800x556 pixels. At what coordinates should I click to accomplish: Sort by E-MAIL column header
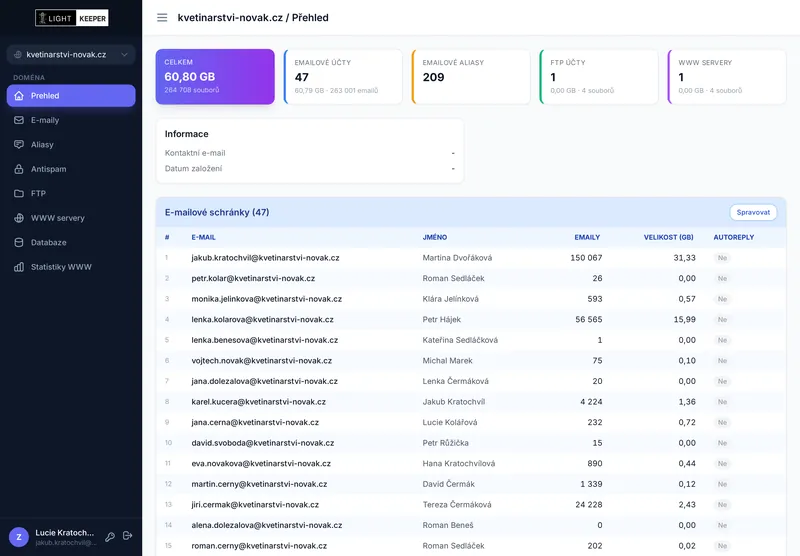tap(204, 237)
